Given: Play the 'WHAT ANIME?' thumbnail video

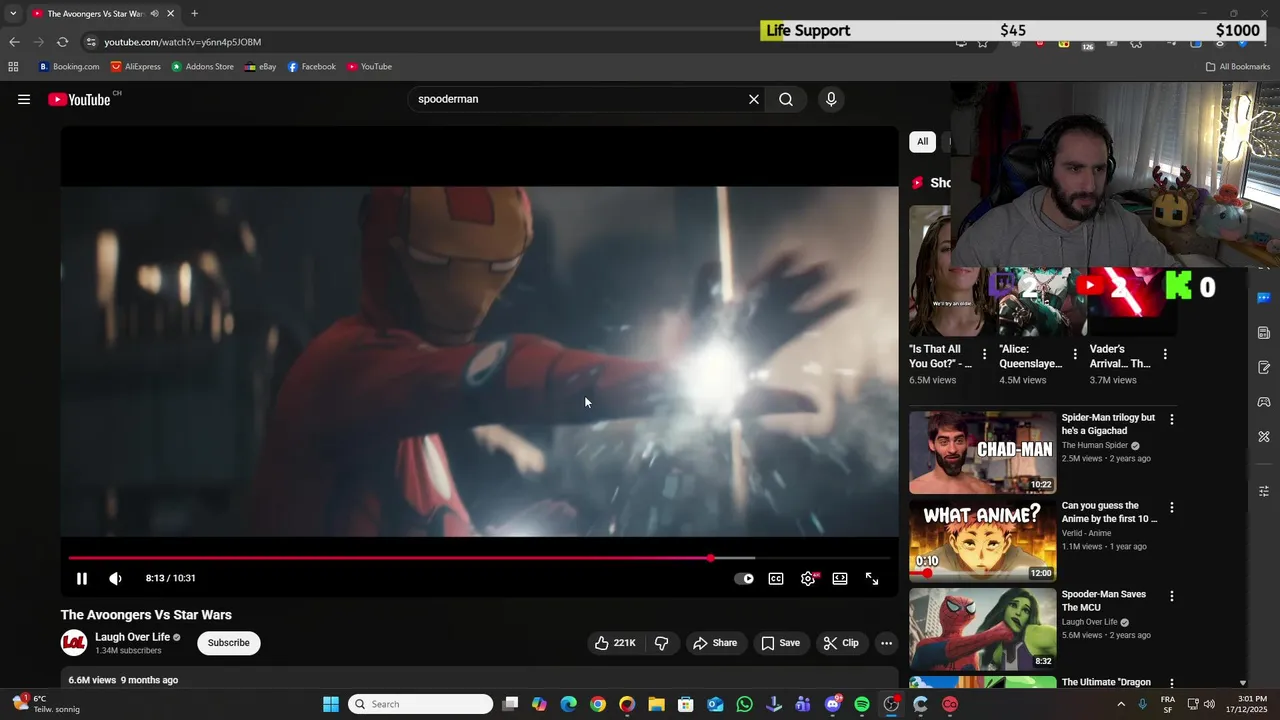Looking at the screenshot, I should click(982, 540).
